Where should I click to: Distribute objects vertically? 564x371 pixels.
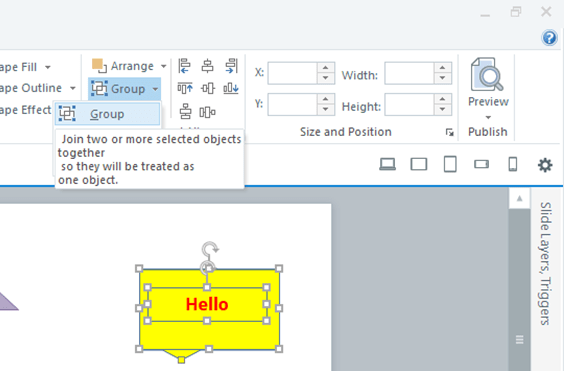coord(185,112)
